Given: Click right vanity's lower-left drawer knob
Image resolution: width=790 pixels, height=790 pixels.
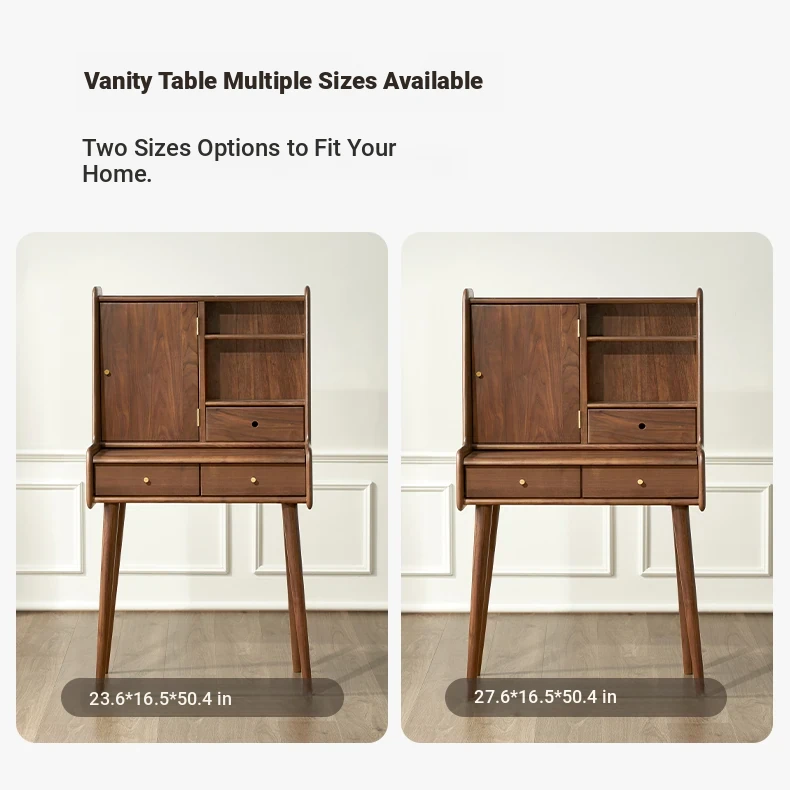Looking at the screenshot, I should [522, 482].
